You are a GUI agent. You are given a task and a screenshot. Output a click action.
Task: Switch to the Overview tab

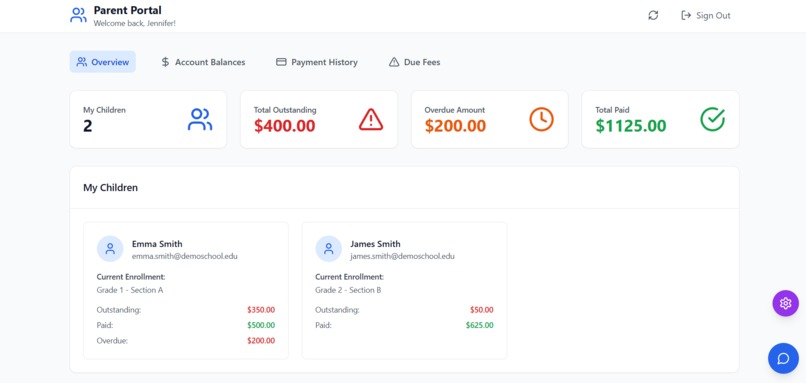(103, 62)
